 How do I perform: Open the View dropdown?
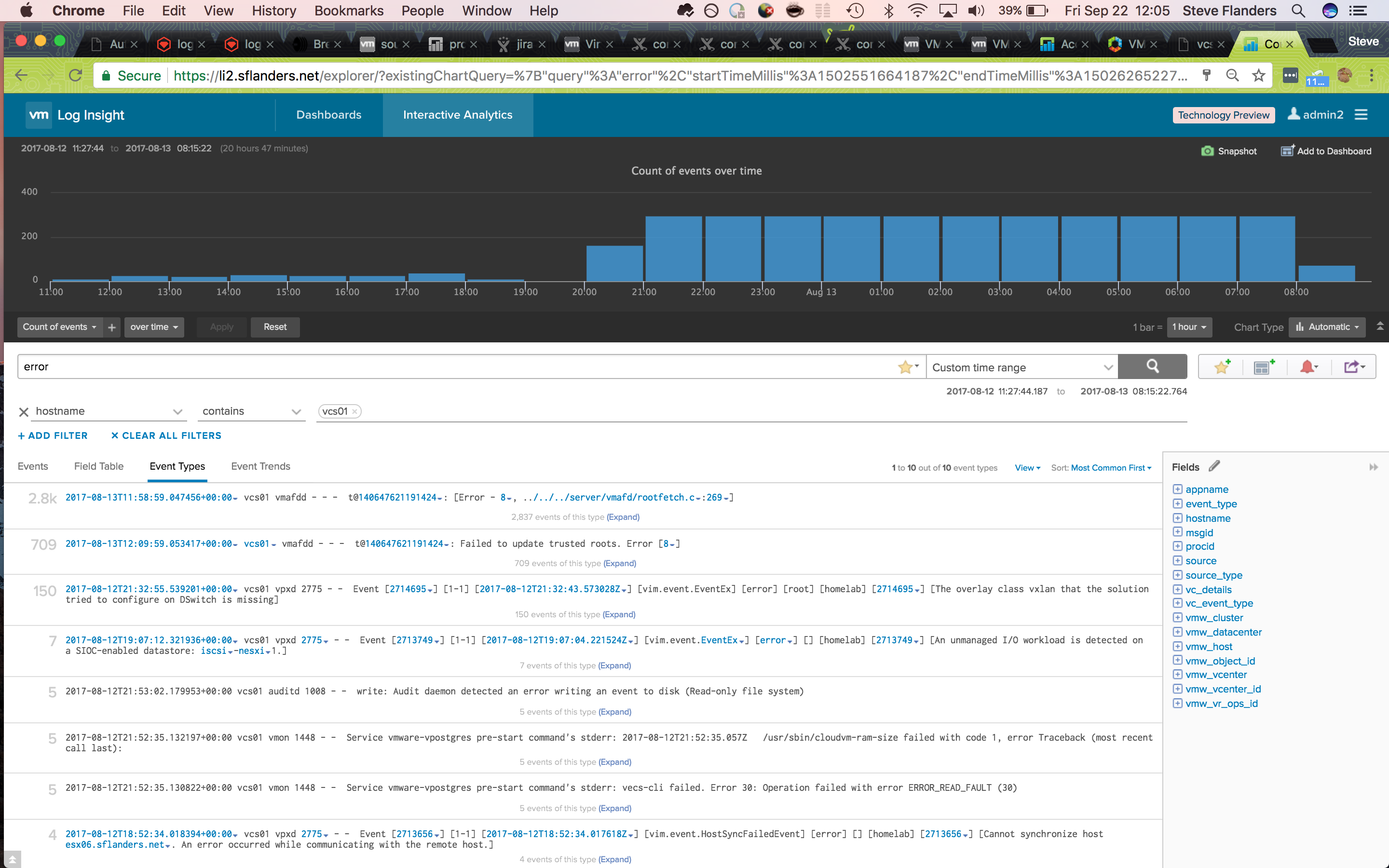1027,468
